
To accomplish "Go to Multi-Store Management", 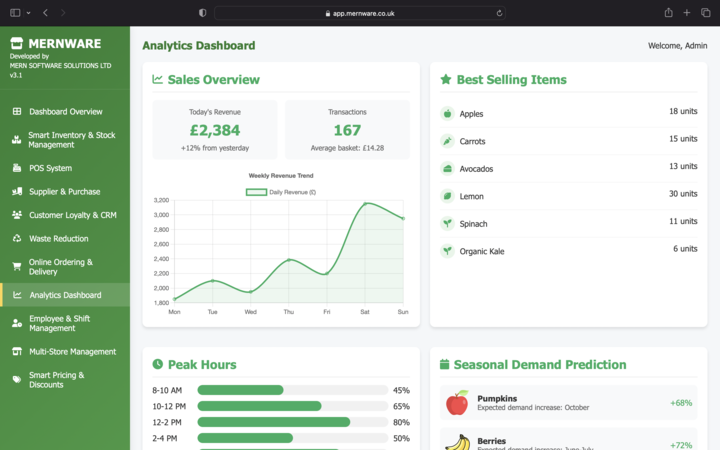I will [65, 352].
